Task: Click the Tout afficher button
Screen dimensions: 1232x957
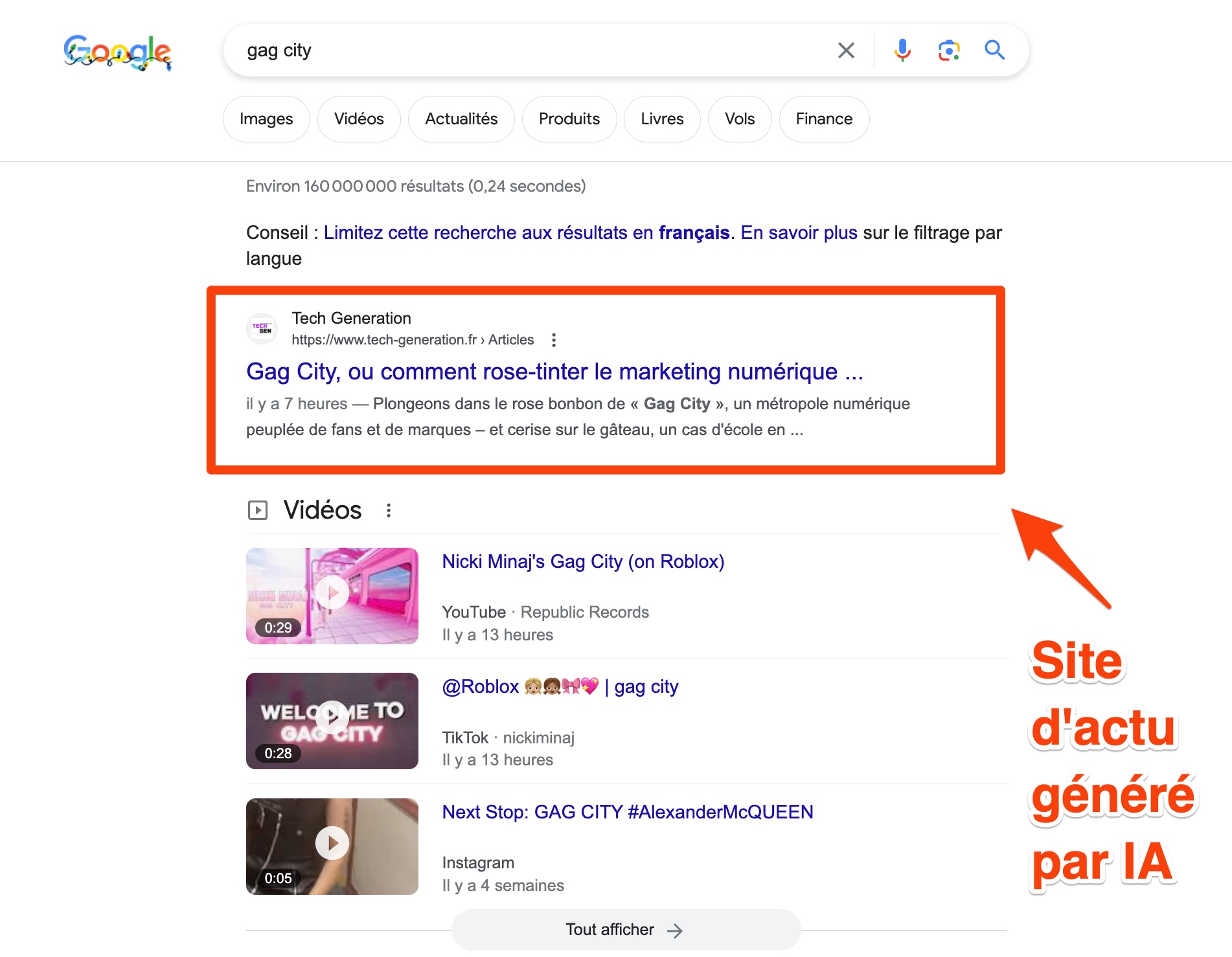Action: 626,930
